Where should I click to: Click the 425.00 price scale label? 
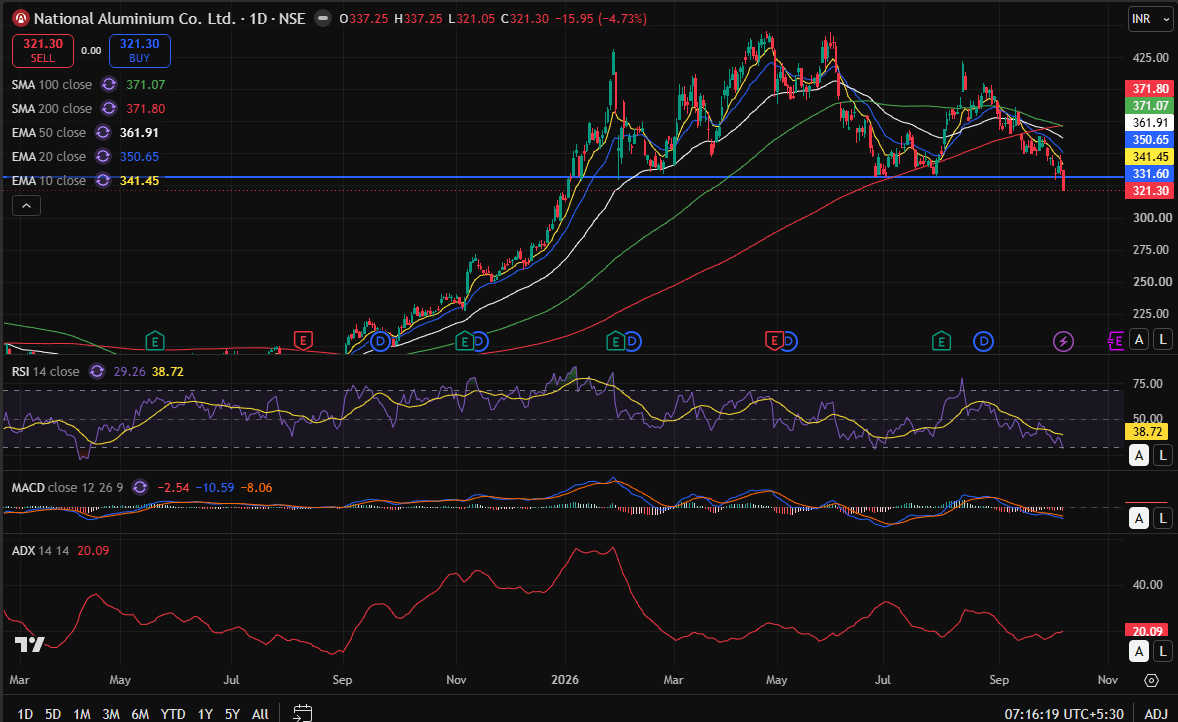(1152, 57)
